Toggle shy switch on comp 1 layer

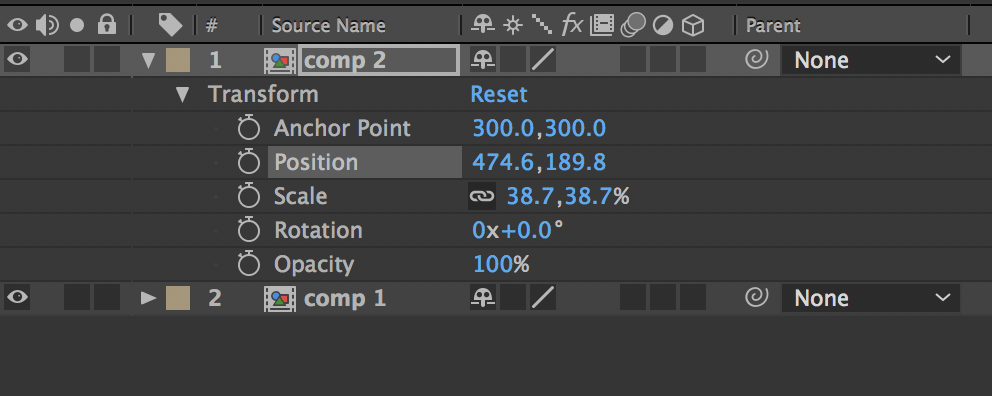pyautogui.click(x=483, y=297)
